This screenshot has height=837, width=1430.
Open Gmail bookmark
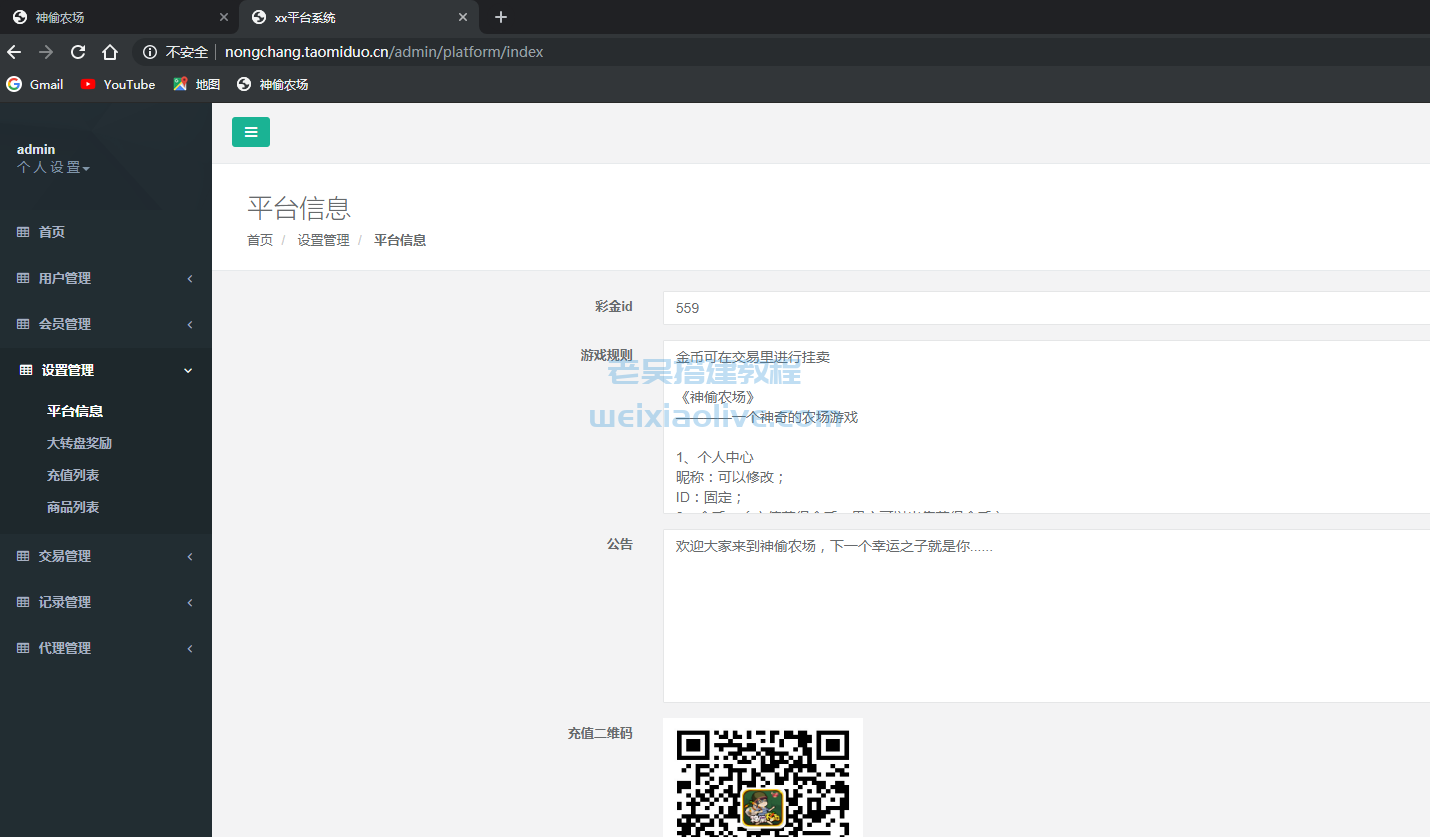click(35, 85)
